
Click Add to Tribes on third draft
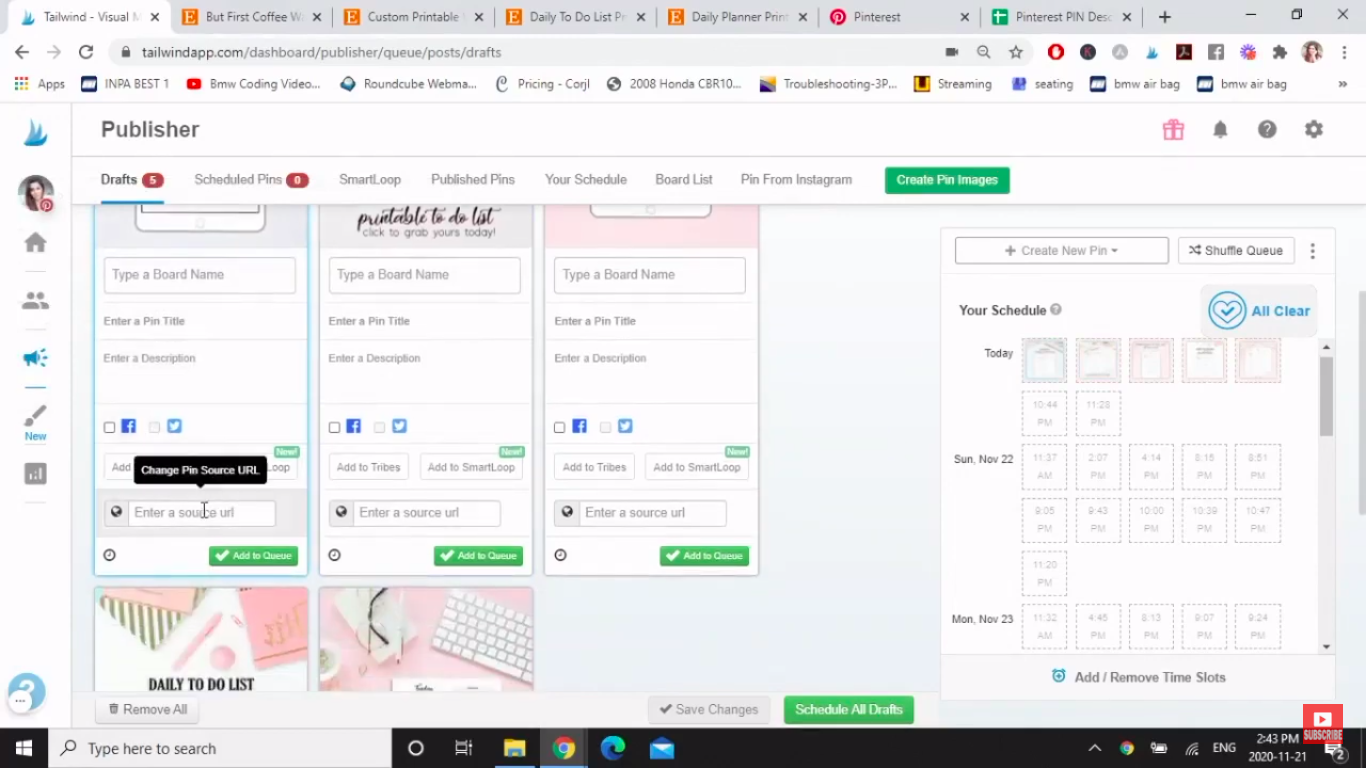[594, 467]
